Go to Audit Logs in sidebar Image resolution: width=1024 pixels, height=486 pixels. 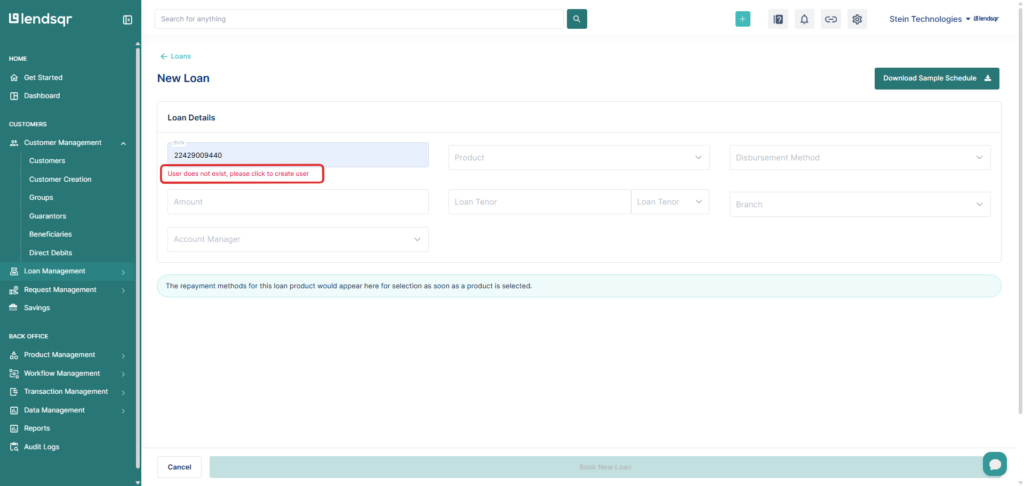41,447
